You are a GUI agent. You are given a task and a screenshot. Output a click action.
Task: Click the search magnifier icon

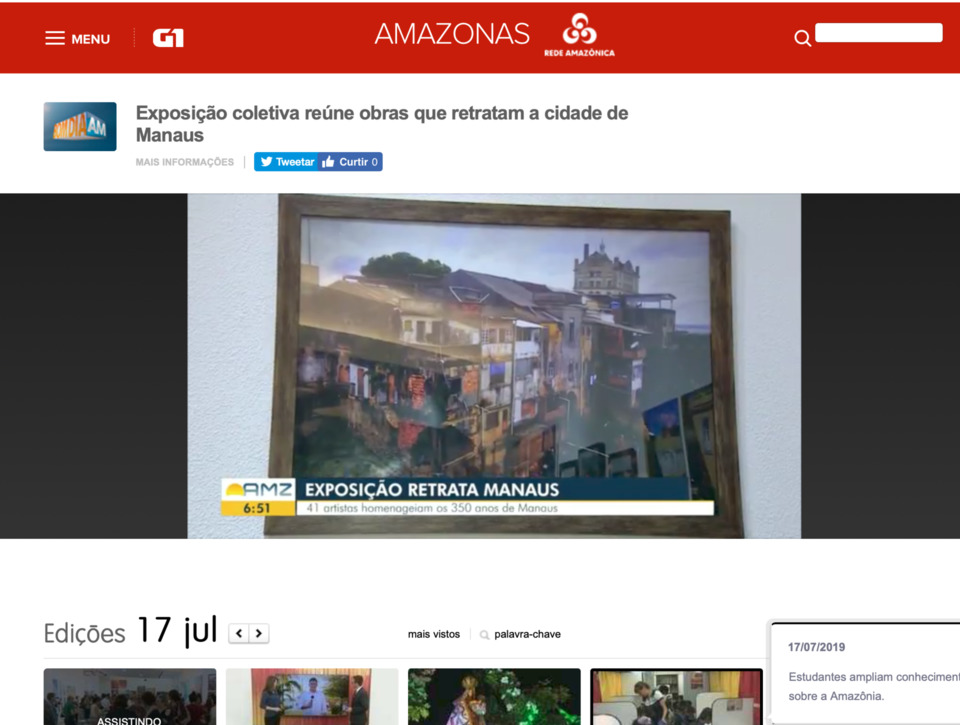[x=802, y=39]
